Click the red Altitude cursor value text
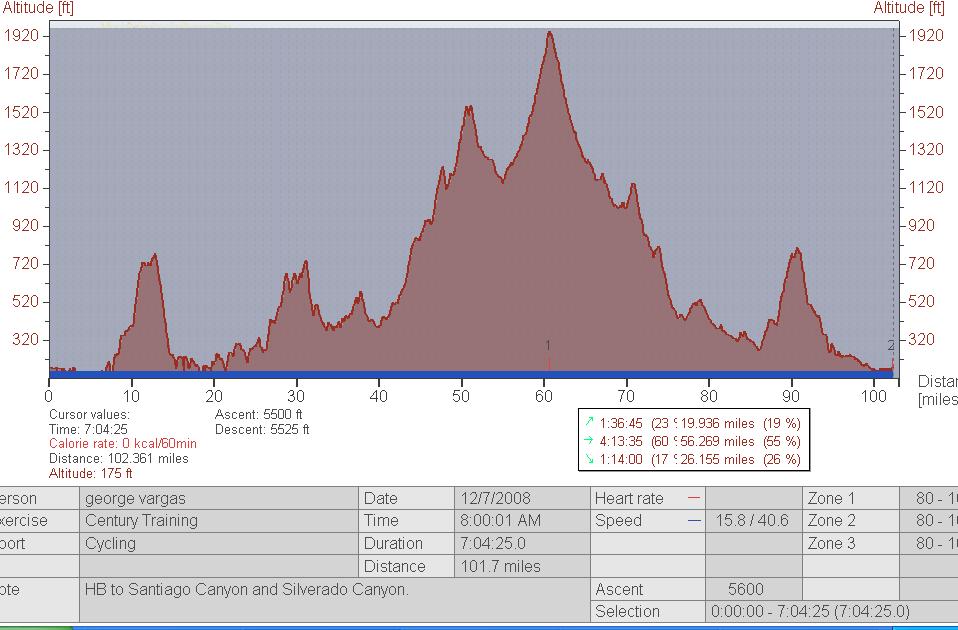958x630 pixels. (91, 474)
